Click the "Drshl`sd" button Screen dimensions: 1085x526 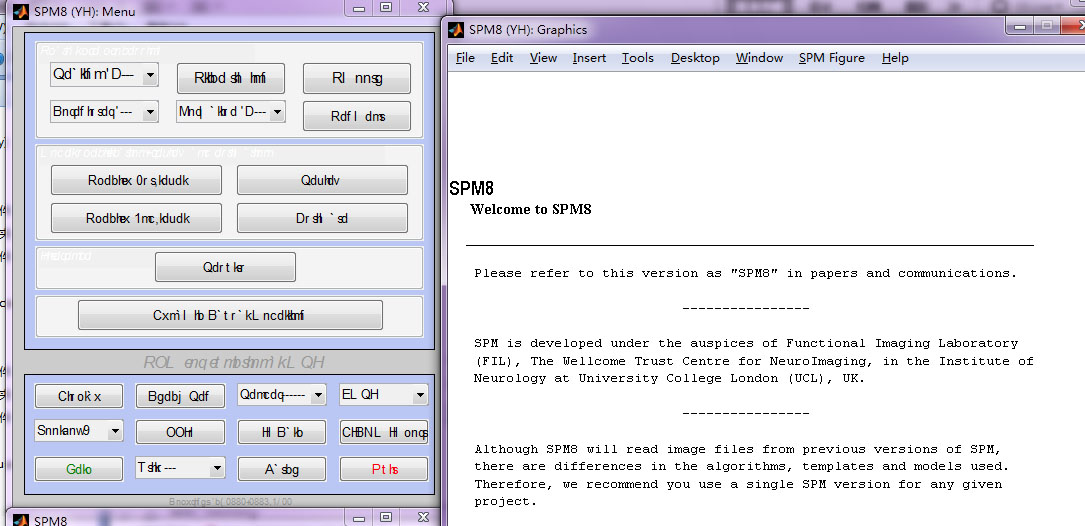pyautogui.click(x=322, y=218)
